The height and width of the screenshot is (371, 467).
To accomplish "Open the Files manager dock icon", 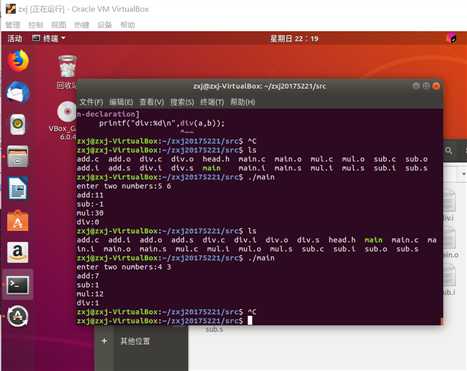I will pyautogui.click(x=18, y=156).
